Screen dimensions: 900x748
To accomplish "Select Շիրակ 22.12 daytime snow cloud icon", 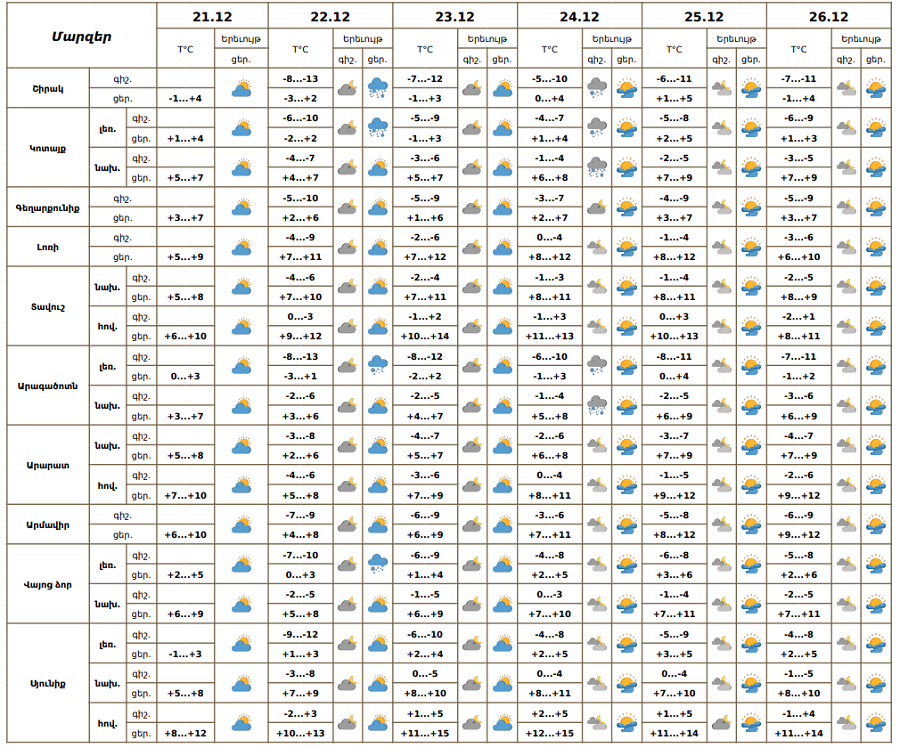I will pos(377,88).
